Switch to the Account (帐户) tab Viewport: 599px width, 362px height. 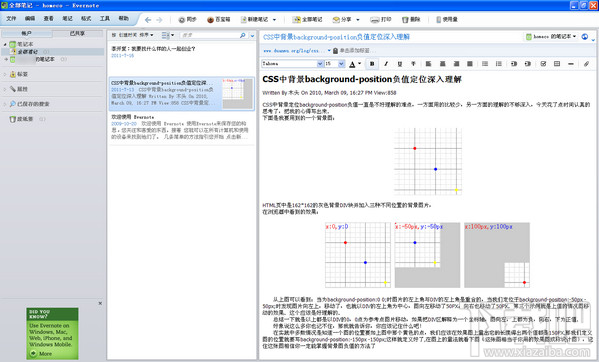click(26, 34)
